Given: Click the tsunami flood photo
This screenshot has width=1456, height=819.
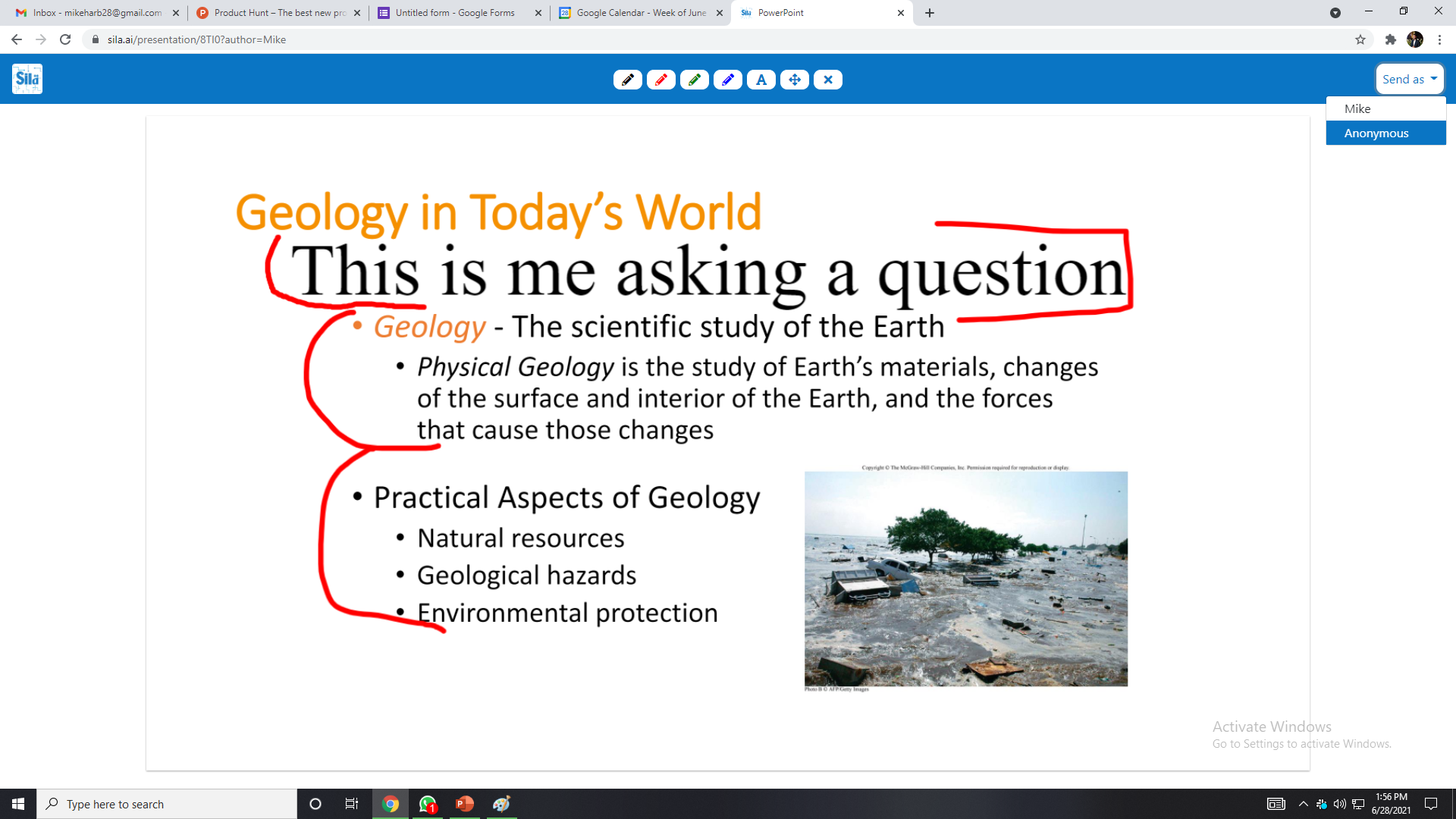Looking at the screenshot, I should 965,579.
